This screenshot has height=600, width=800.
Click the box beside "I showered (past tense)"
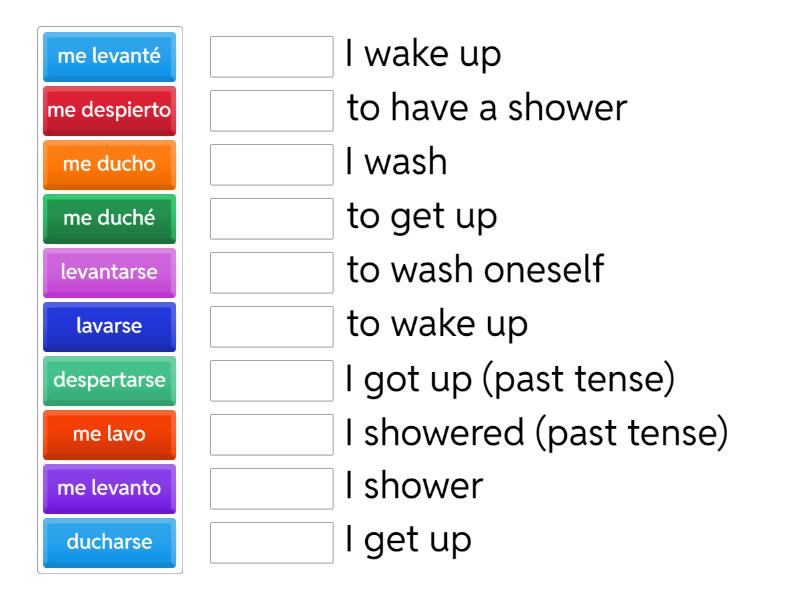pos(272,435)
